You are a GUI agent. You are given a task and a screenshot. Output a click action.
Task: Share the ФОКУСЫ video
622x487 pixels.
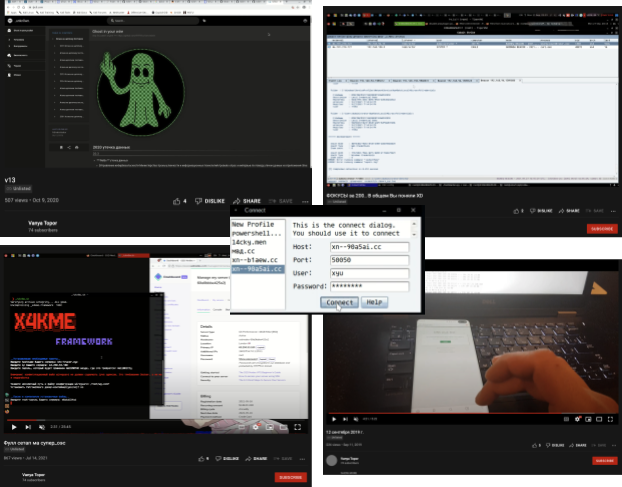(x=569, y=211)
